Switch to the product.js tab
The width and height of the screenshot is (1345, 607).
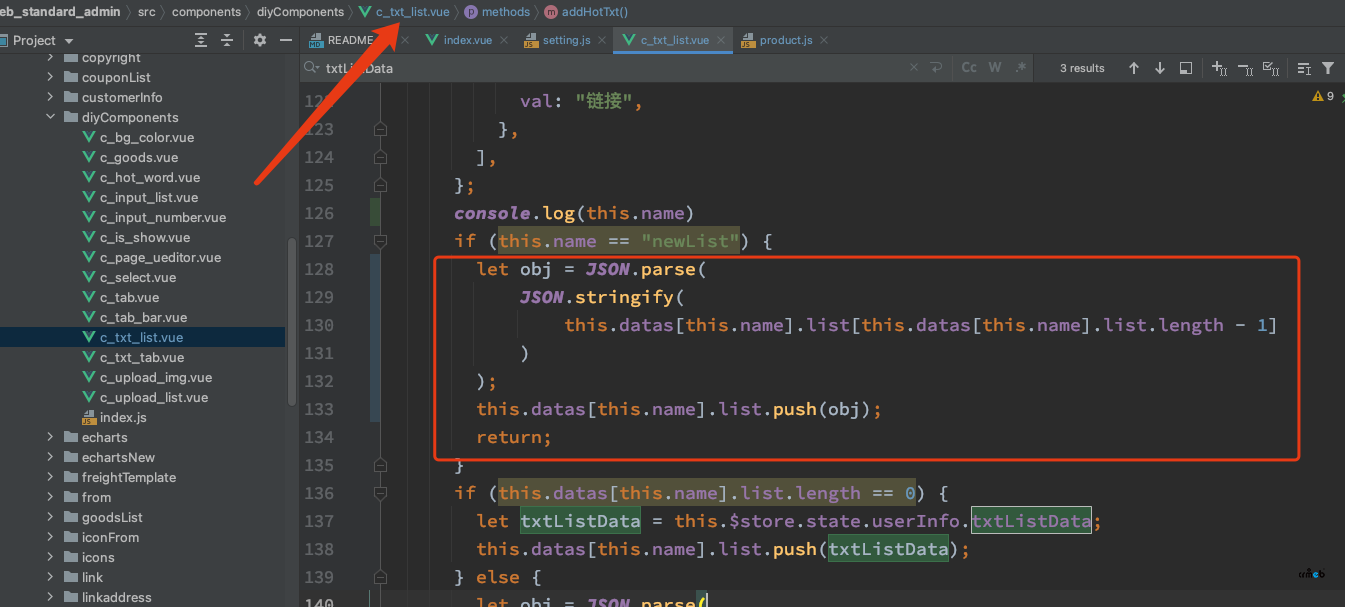click(x=785, y=40)
